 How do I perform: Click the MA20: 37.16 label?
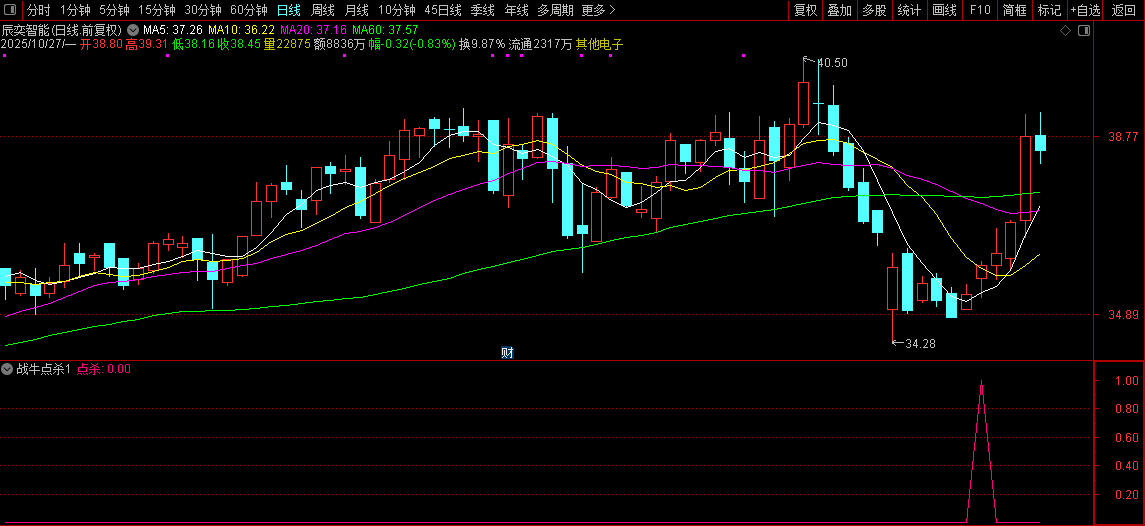point(313,31)
